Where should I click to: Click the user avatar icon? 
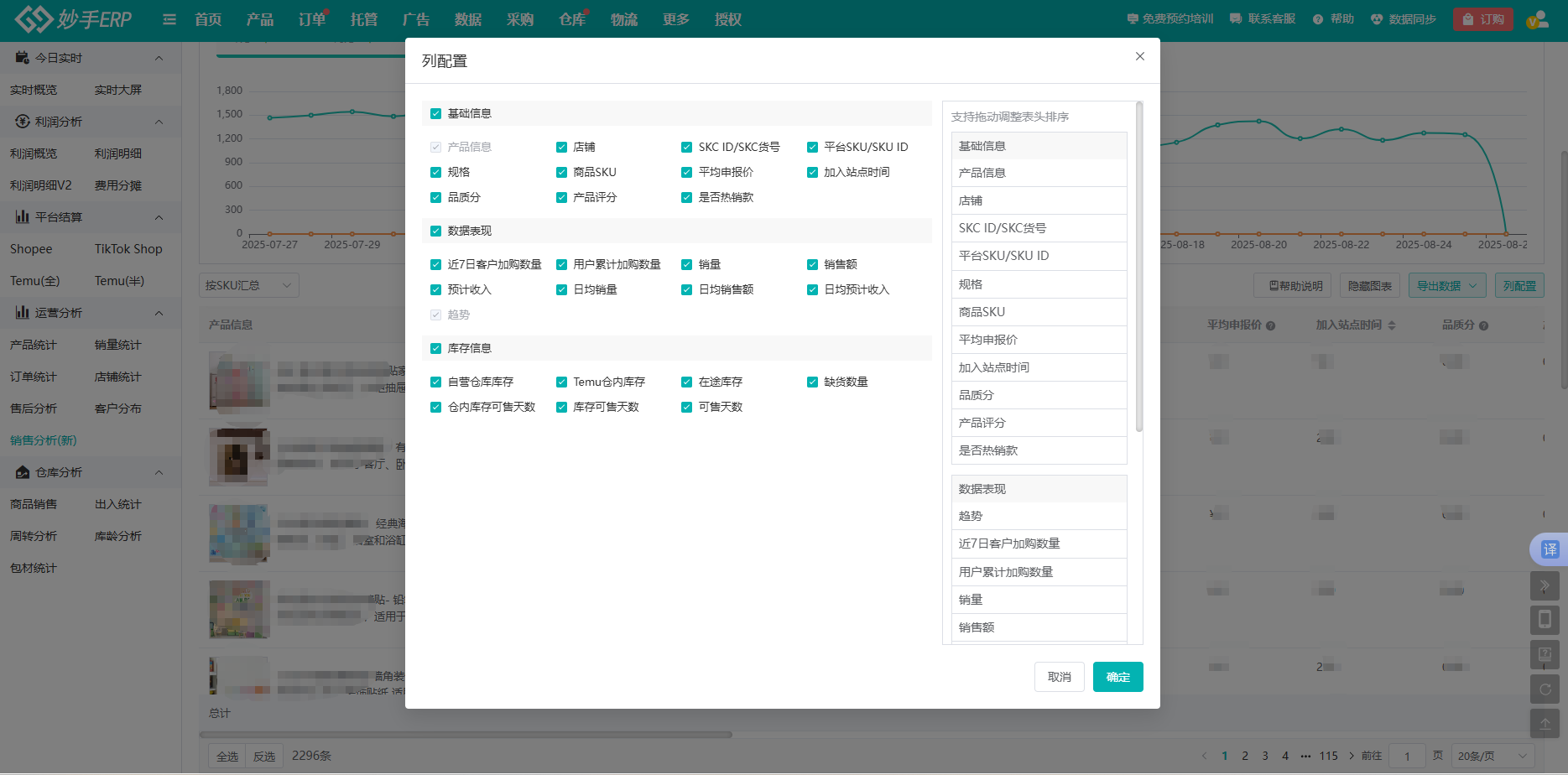(1537, 19)
